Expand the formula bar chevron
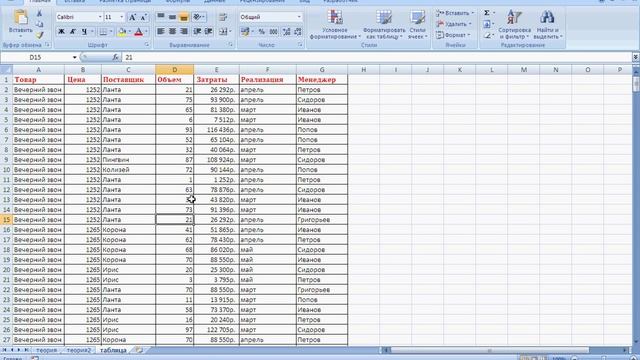This screenshot has height=360, width=640. coord(636,58)
